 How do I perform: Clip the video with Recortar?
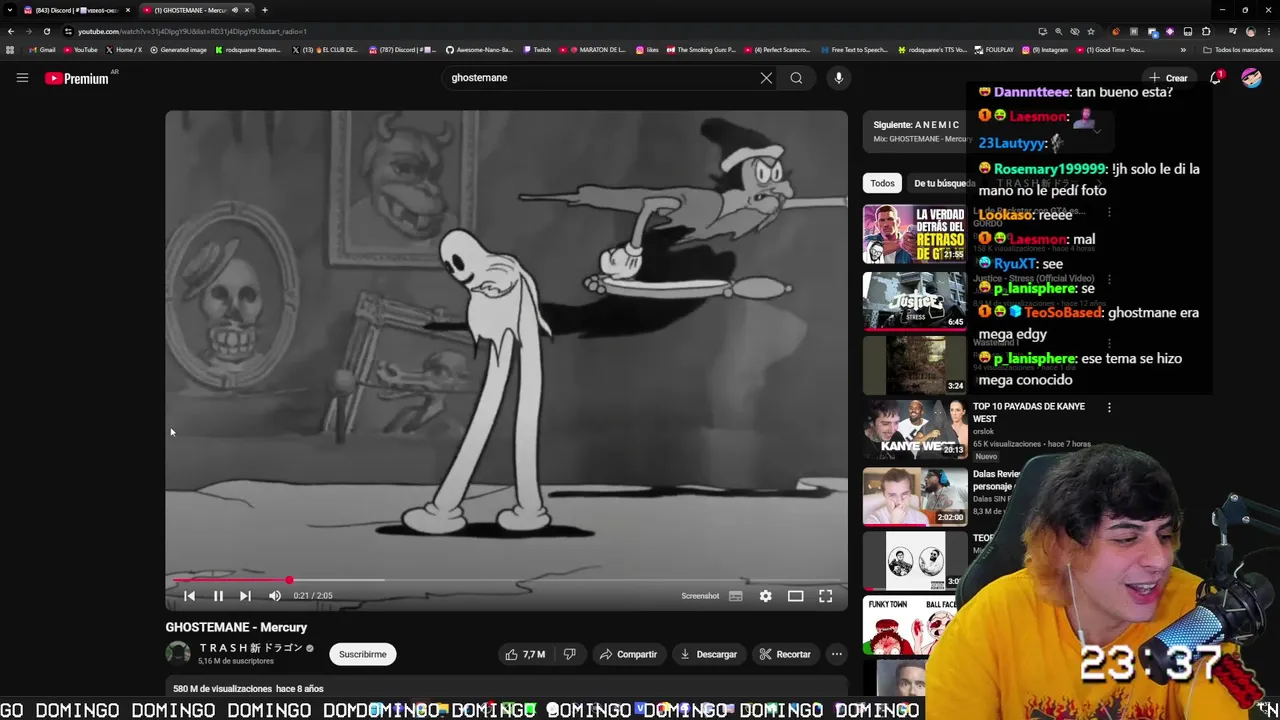point(785,654)
